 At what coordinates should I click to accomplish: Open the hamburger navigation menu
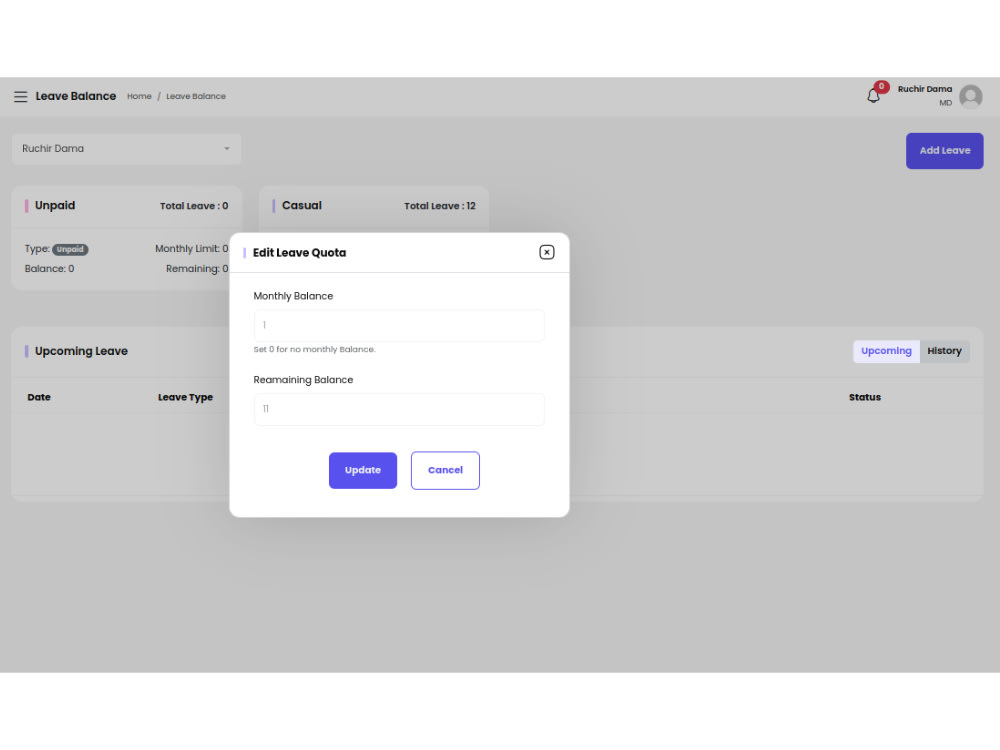pos(20,96)
